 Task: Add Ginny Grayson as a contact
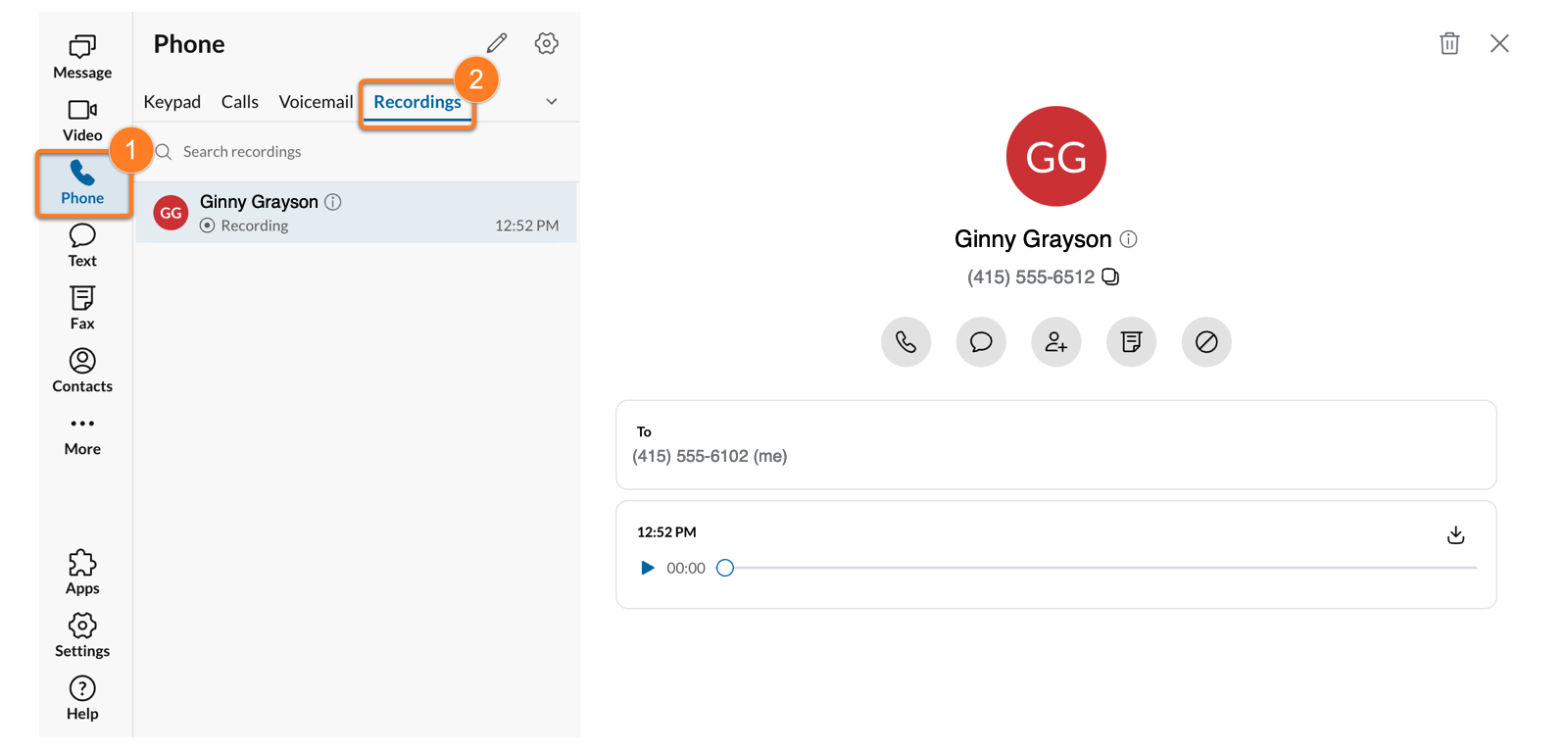click(1055, 342)
